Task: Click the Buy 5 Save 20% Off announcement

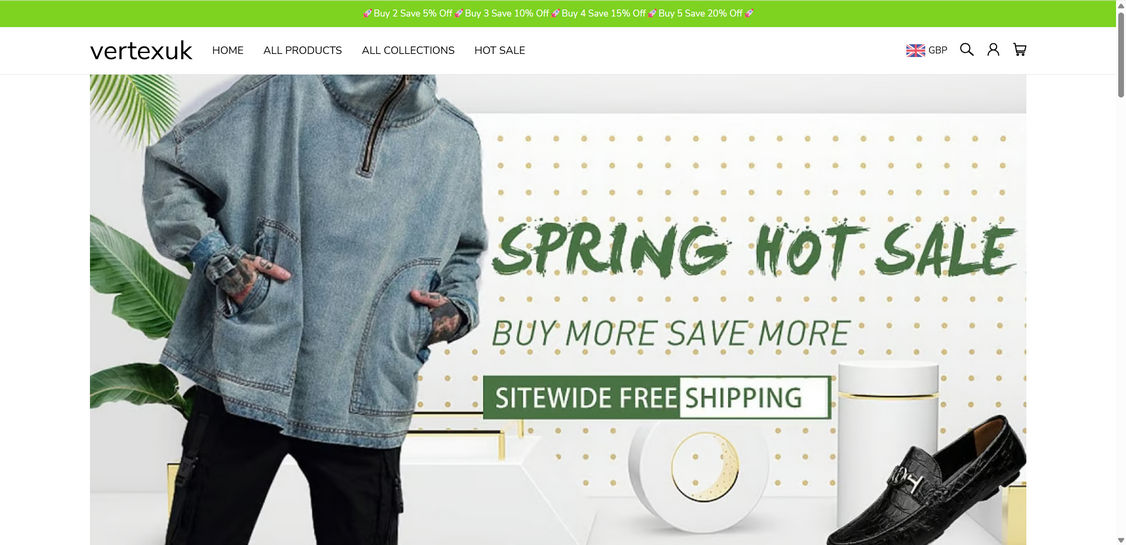Action: point(701,13)
